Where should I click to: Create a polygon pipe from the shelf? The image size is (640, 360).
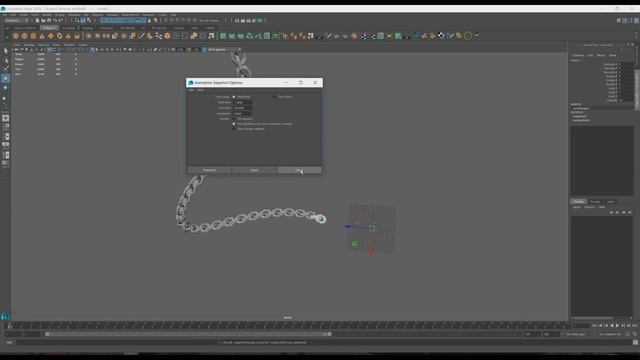77,36
